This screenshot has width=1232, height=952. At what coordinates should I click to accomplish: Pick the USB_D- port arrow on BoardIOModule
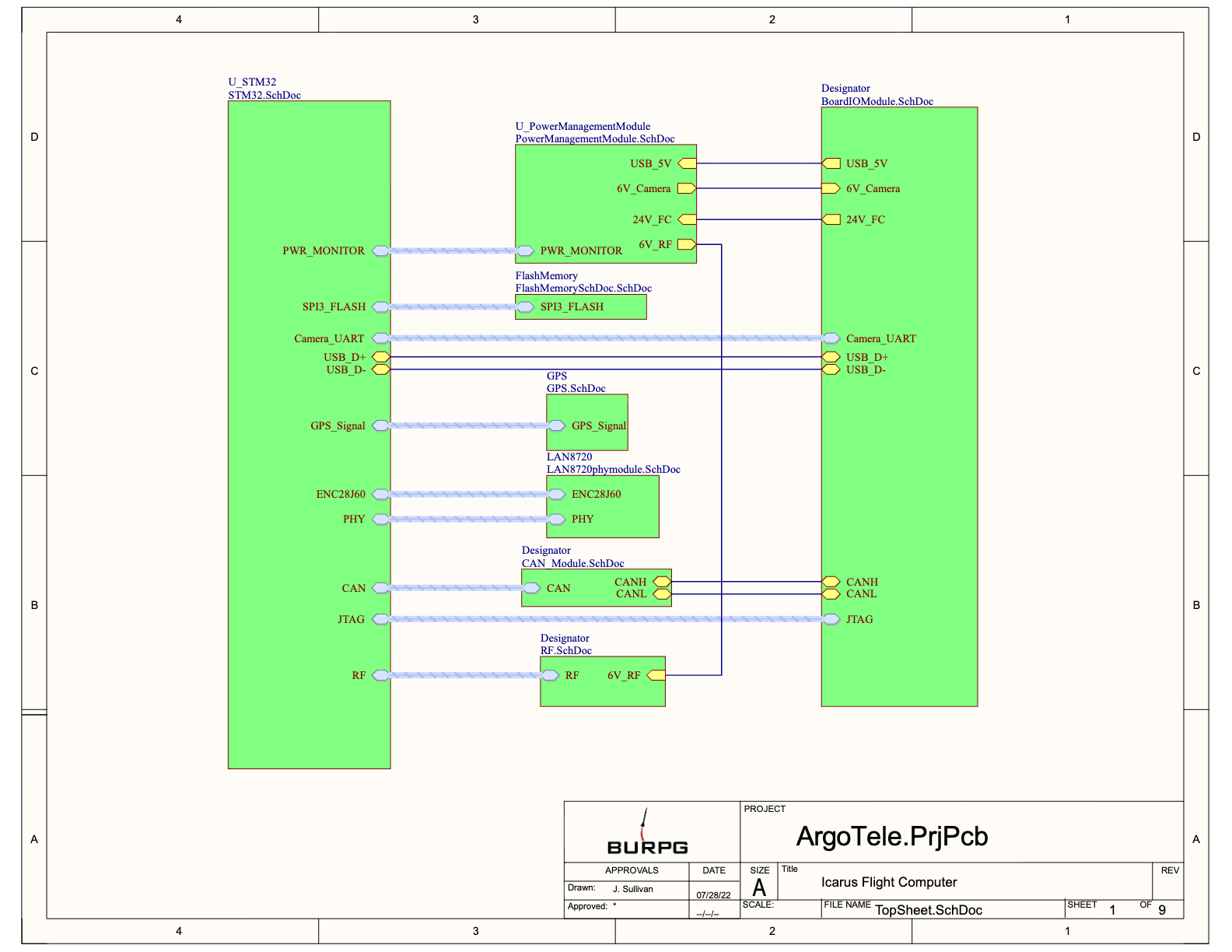pyautogui.click(x=831, y=369)
